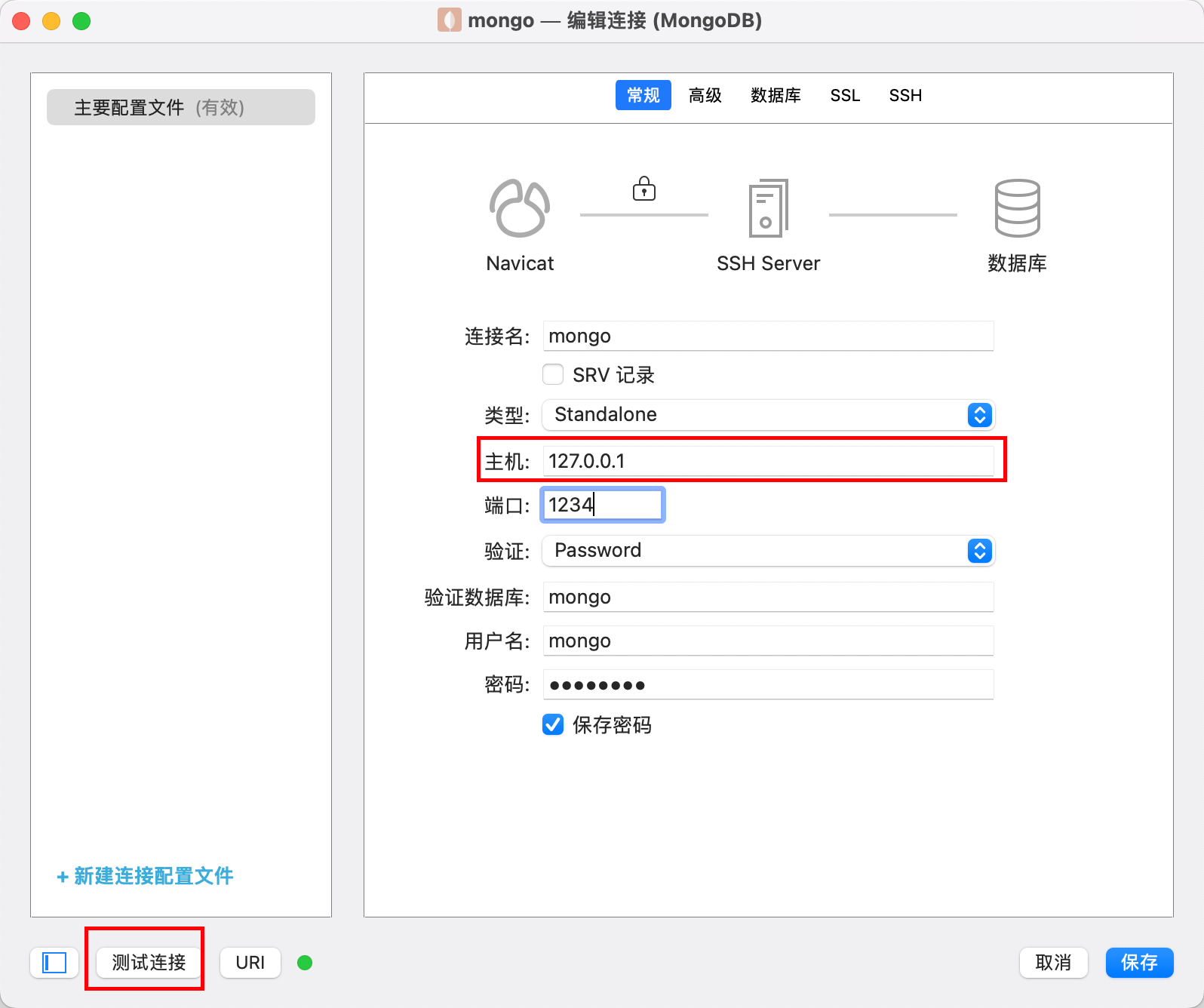
Task: Click the SSH Server icon
Action: pyautogui.click(x=768, y=208)
